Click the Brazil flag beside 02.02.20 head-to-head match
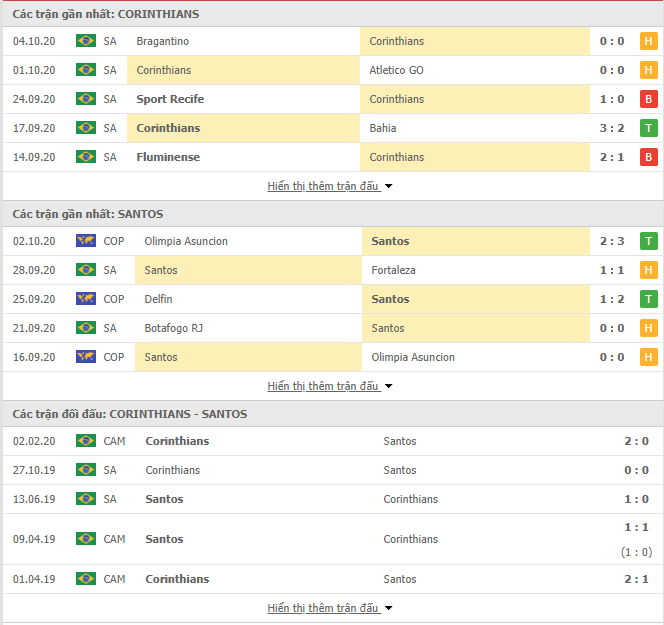This screenshot has height=625, width=664. point(85,441)
